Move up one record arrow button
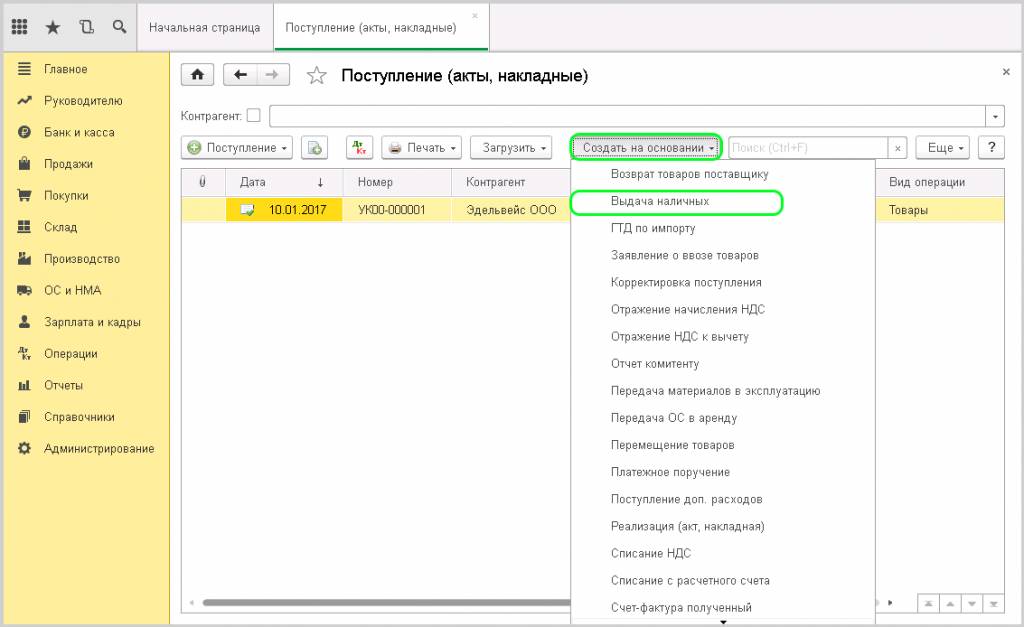 tap(950, 603)
